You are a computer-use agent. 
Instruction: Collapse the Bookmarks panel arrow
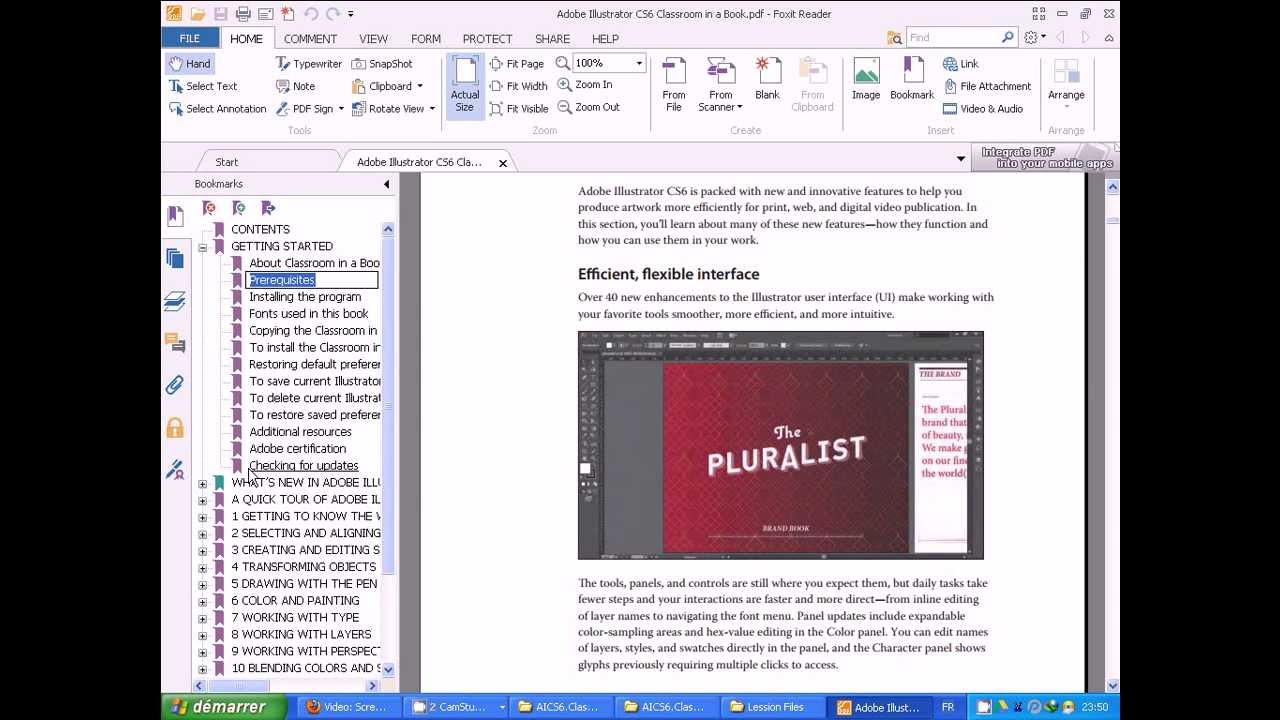387,184
